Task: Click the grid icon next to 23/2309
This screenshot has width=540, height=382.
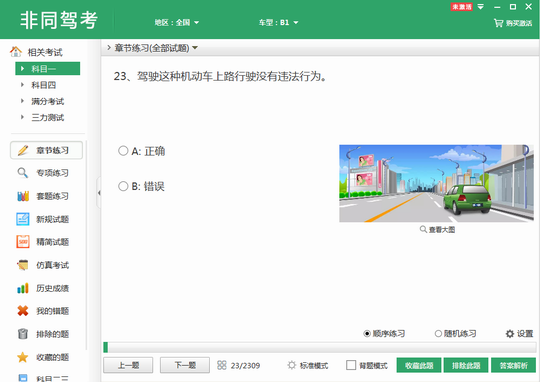Action: coord(222,365)
